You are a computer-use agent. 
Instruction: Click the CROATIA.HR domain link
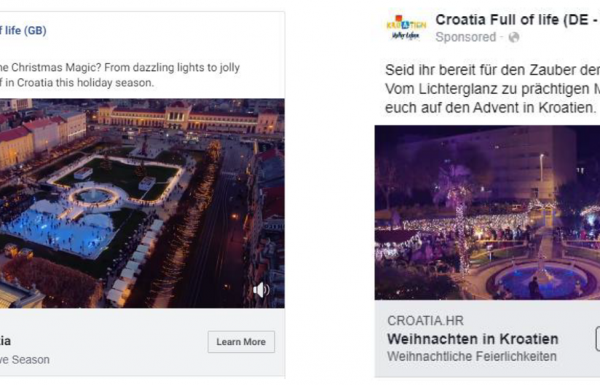coord(425,321)
